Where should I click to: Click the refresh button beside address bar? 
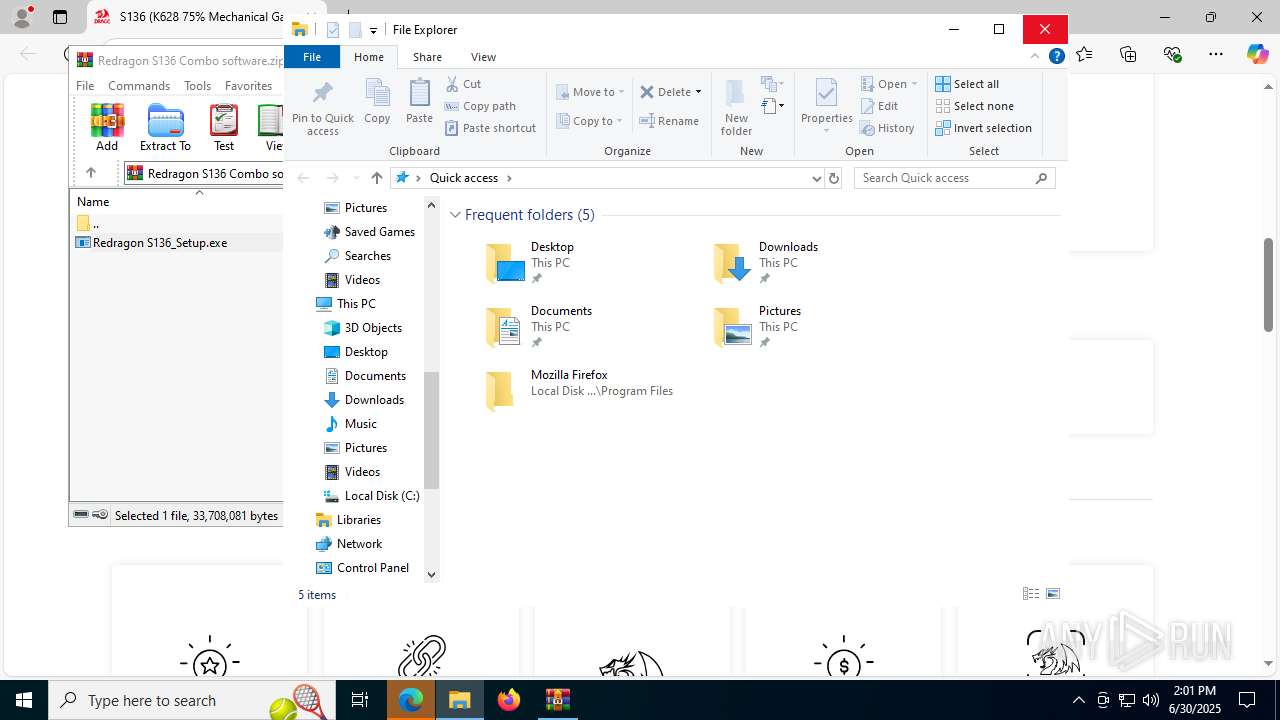pyautogui.click(x=834, y=178)
